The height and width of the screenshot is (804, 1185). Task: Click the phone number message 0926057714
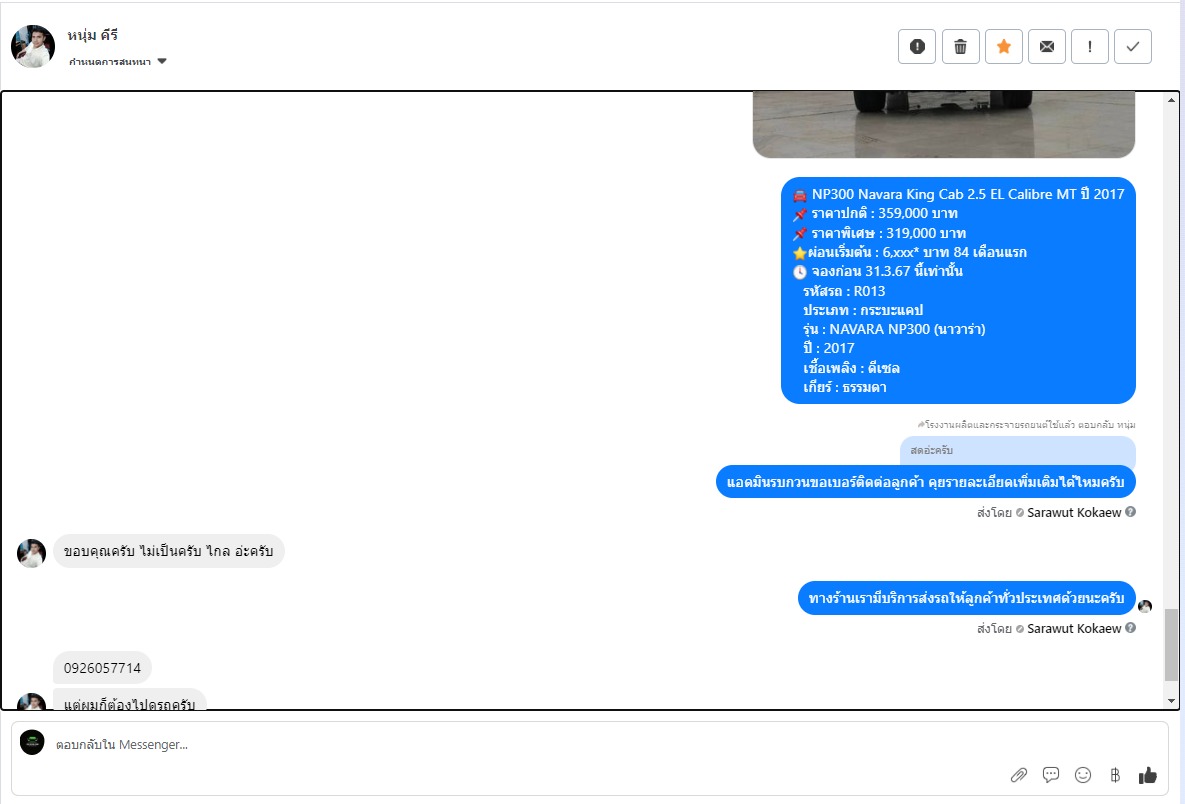[x=102, y=668]
